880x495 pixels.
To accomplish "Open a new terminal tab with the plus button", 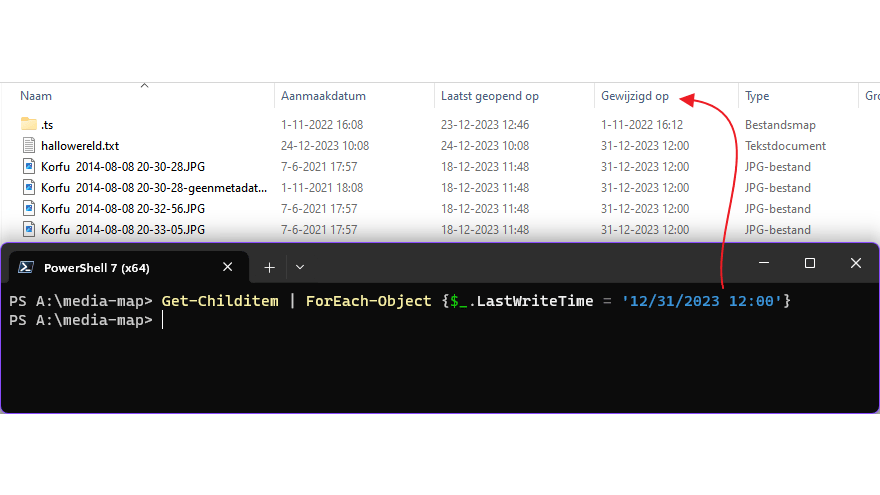I will (x=269, y=267).
